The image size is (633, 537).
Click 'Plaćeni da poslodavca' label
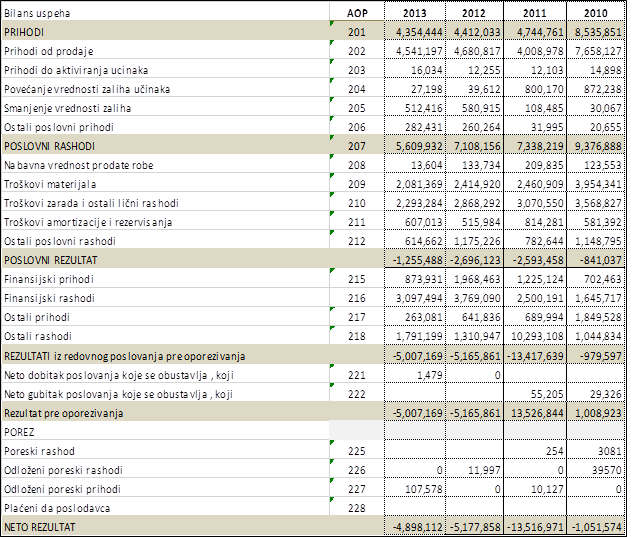(x=57, y=508)
